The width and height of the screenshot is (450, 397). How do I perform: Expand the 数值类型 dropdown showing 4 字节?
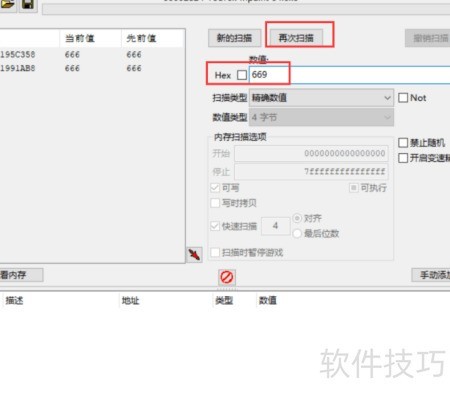point(321,117)
